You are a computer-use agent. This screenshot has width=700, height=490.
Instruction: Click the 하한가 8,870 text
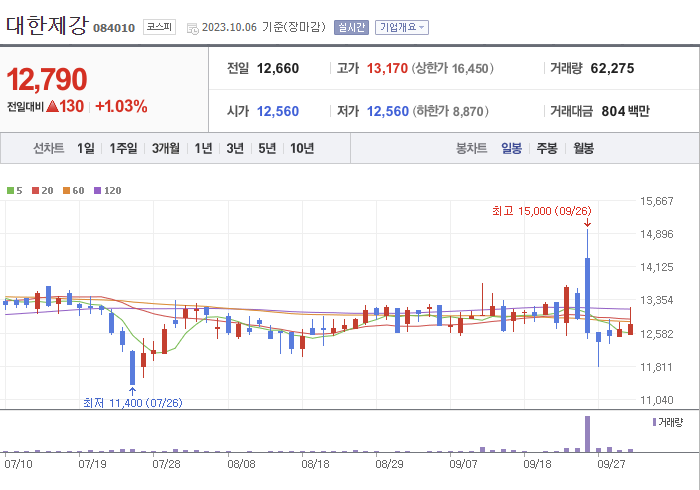[450, 111]
